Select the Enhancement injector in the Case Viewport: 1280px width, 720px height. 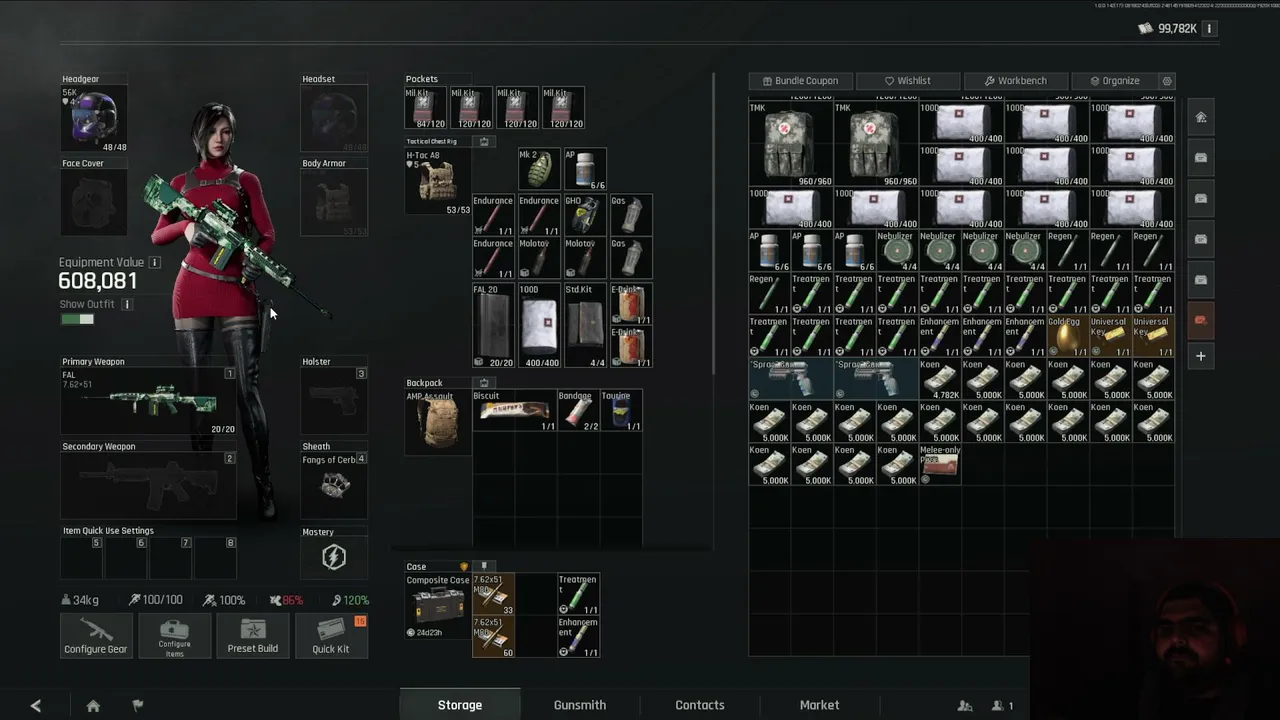[x=578, y=637]
